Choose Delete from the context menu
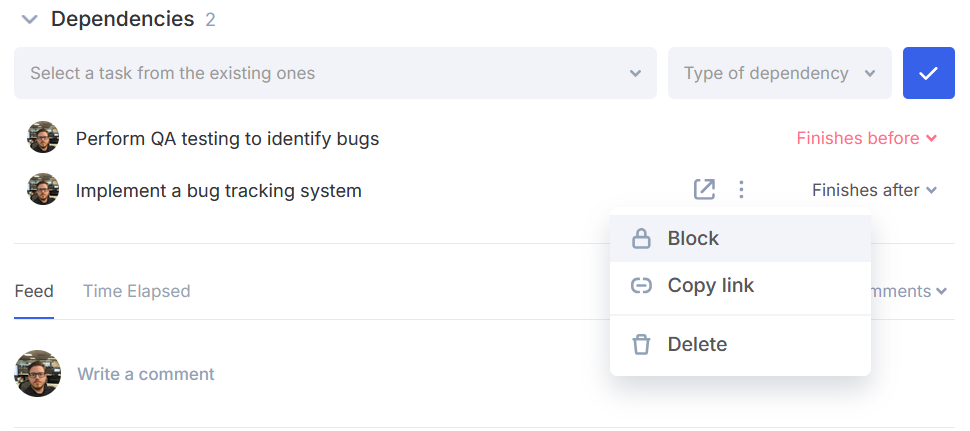The width and height of the screenshot is (970, 431). 740,344
